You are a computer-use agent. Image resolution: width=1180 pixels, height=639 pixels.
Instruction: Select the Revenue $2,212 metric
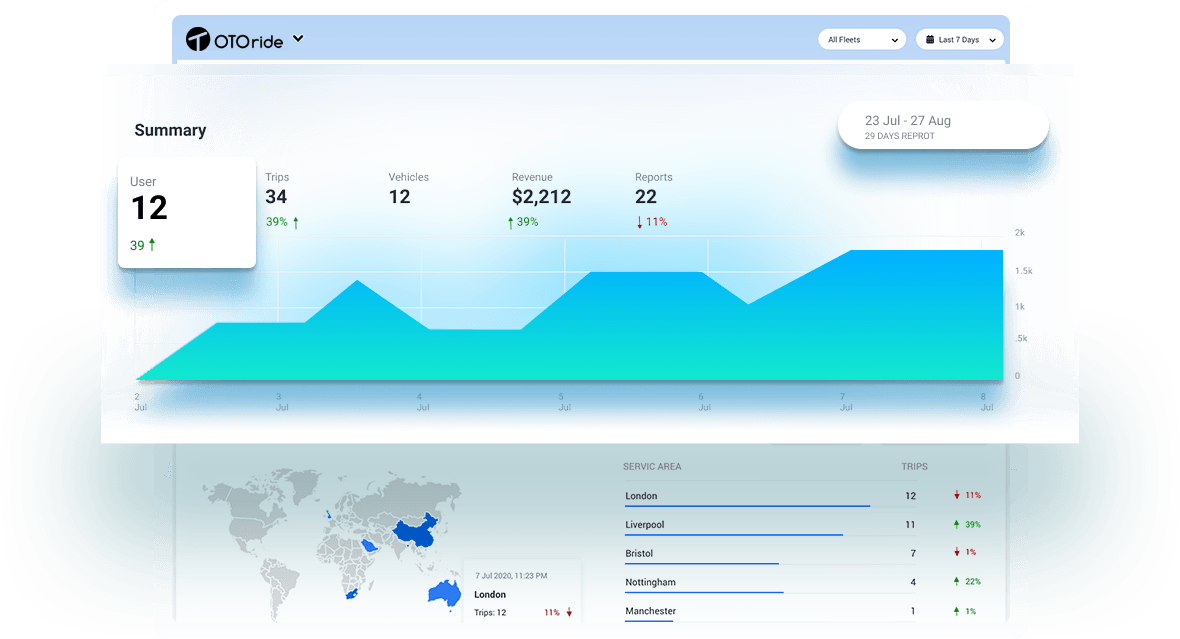(541, 197)
